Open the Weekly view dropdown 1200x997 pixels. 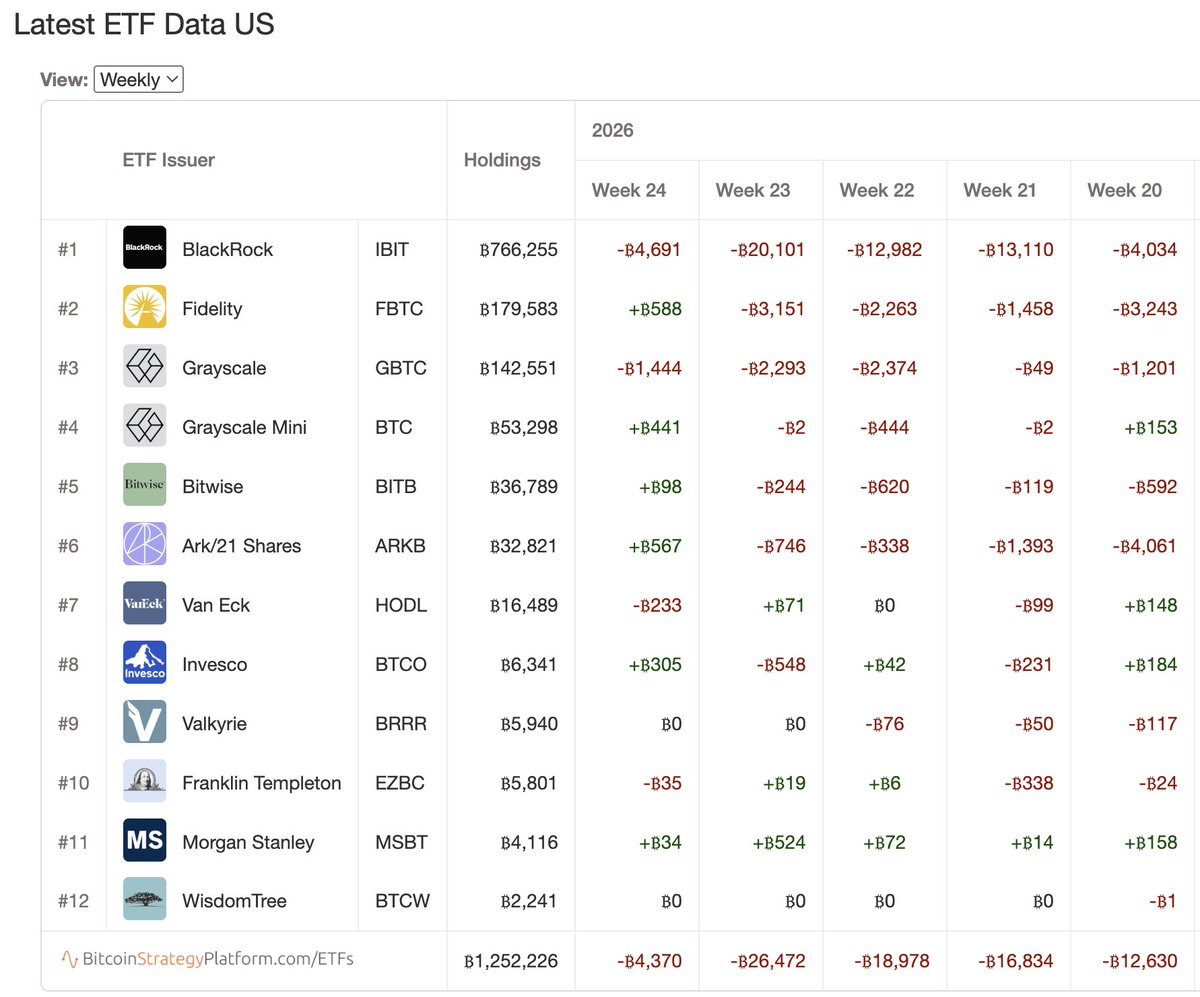tap(138, 80)
